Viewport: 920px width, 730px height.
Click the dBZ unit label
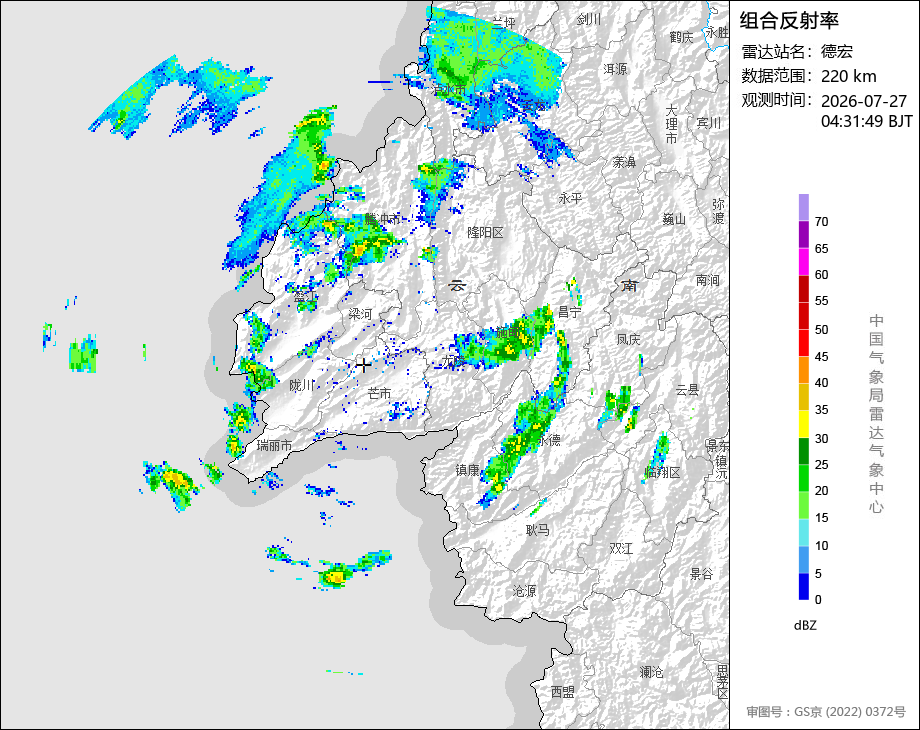pos(805,625)
